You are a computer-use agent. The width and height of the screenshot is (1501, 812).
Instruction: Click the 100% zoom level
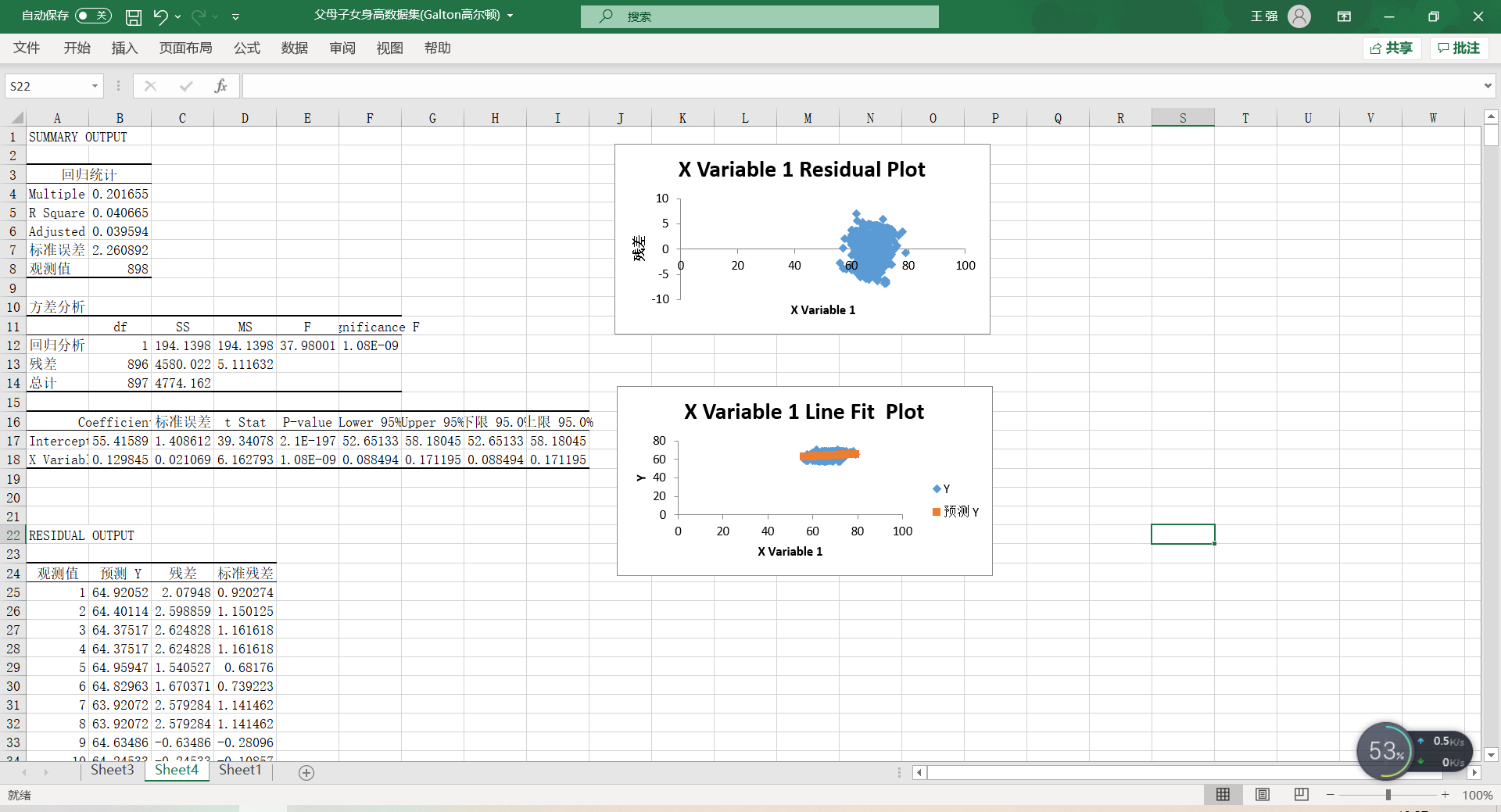pos(1477,795)
